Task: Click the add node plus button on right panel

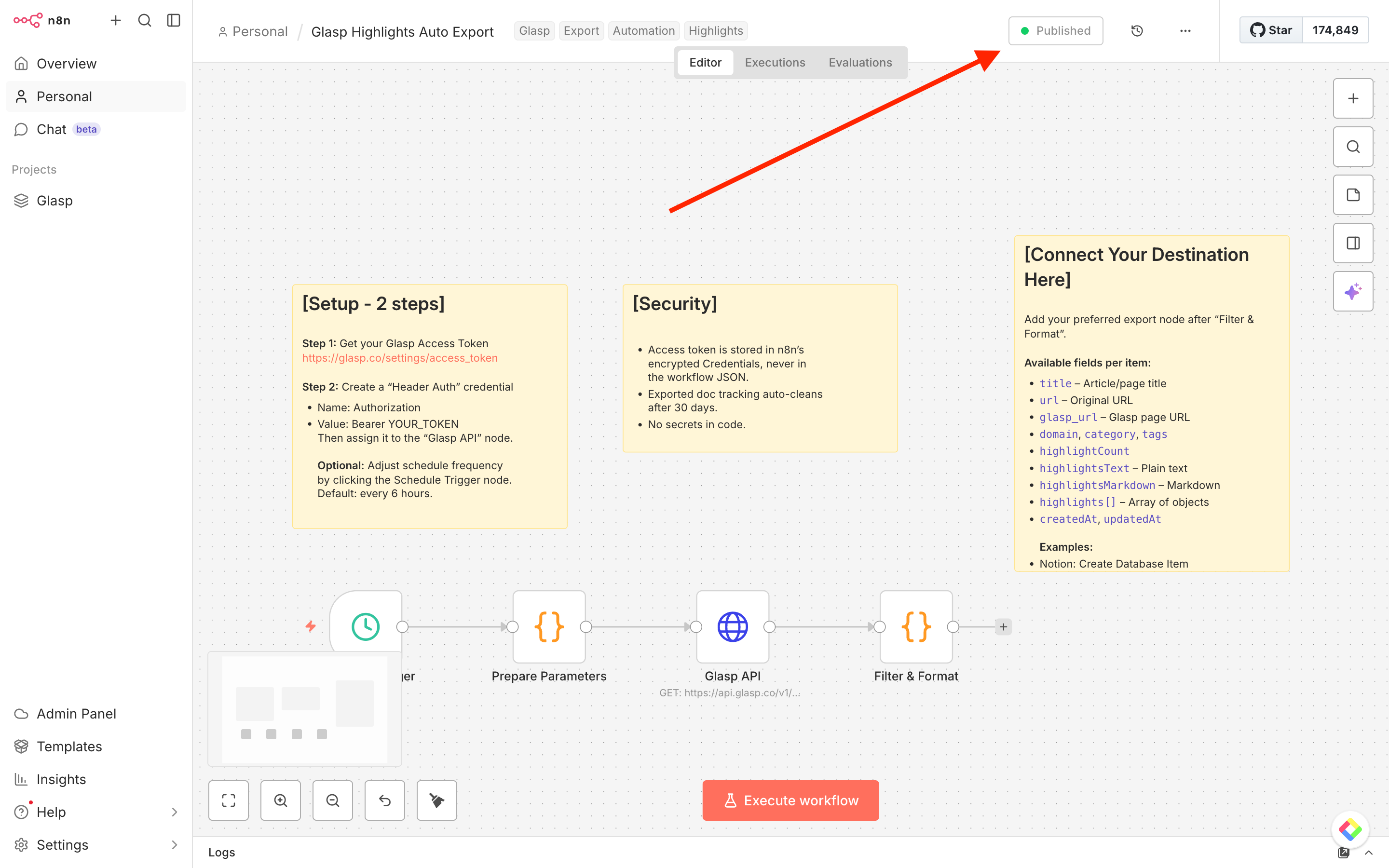Action: (1353, 98)
